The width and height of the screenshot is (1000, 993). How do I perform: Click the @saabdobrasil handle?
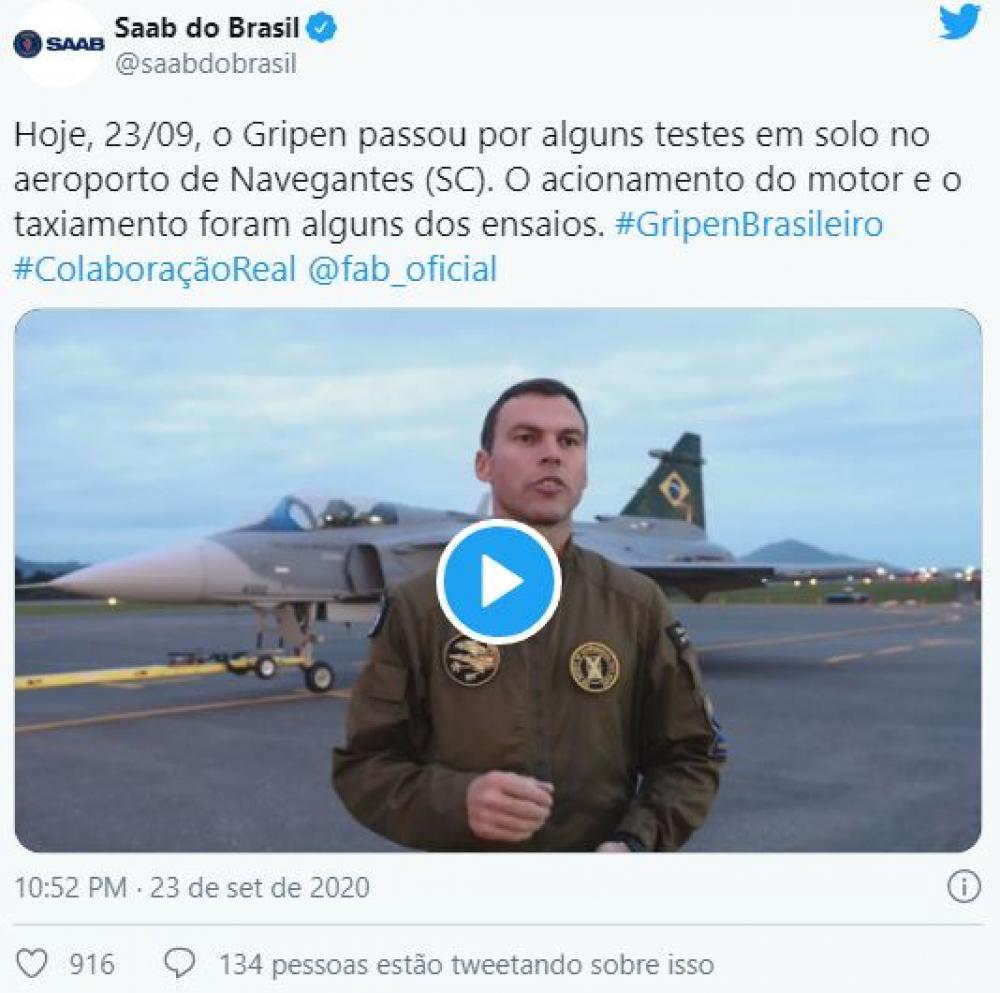tap(206, 64)
